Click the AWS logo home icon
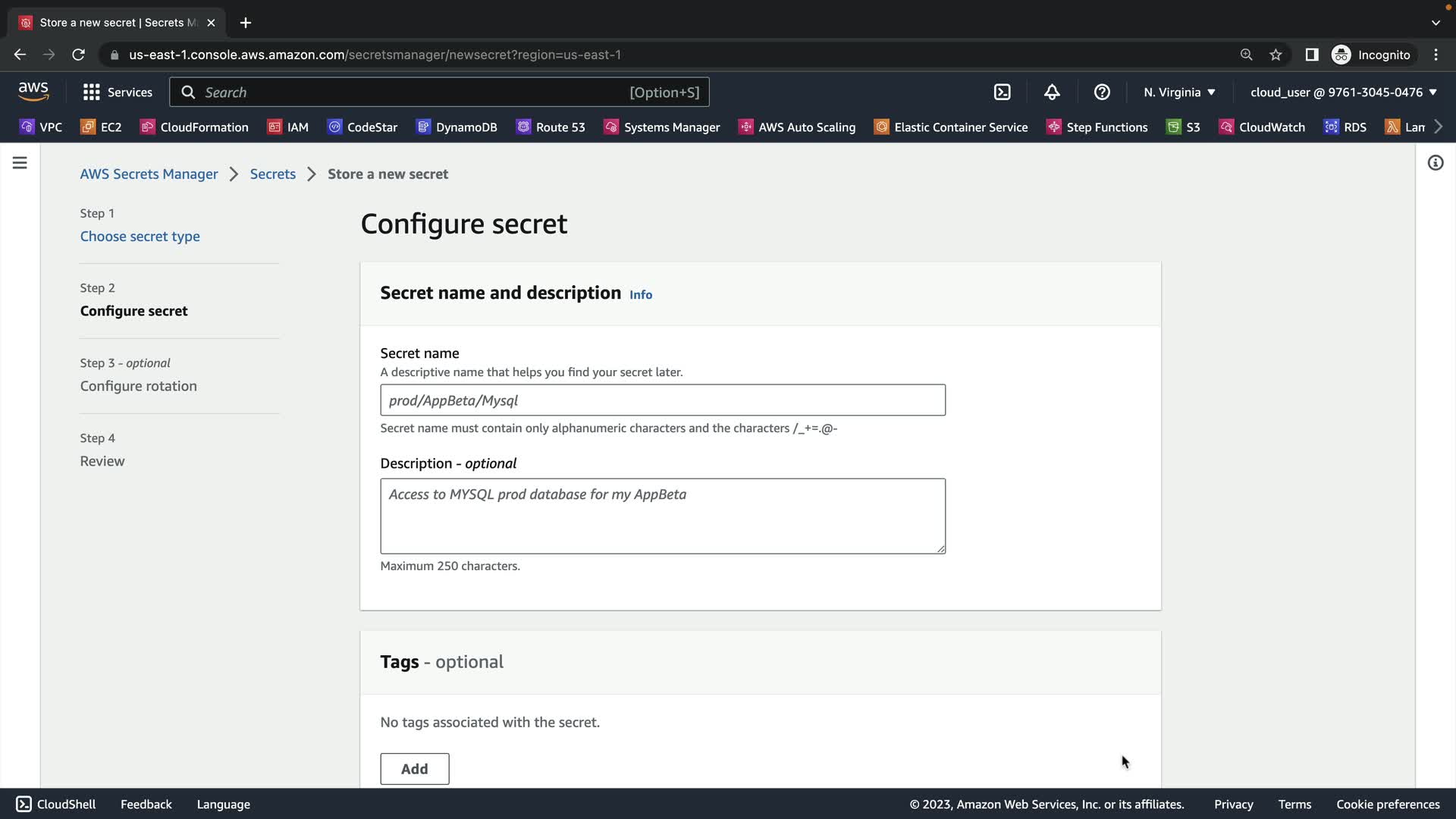 click(33, 92)
